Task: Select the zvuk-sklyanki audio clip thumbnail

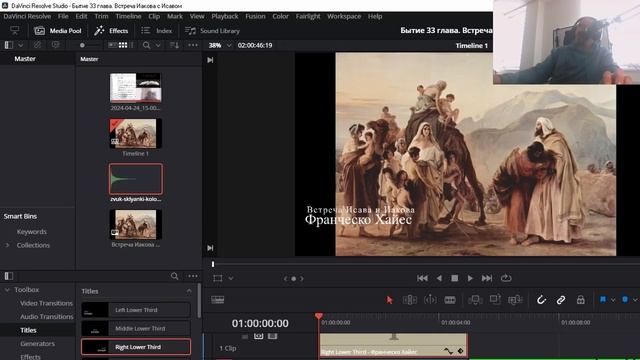Action: [136, 179]
